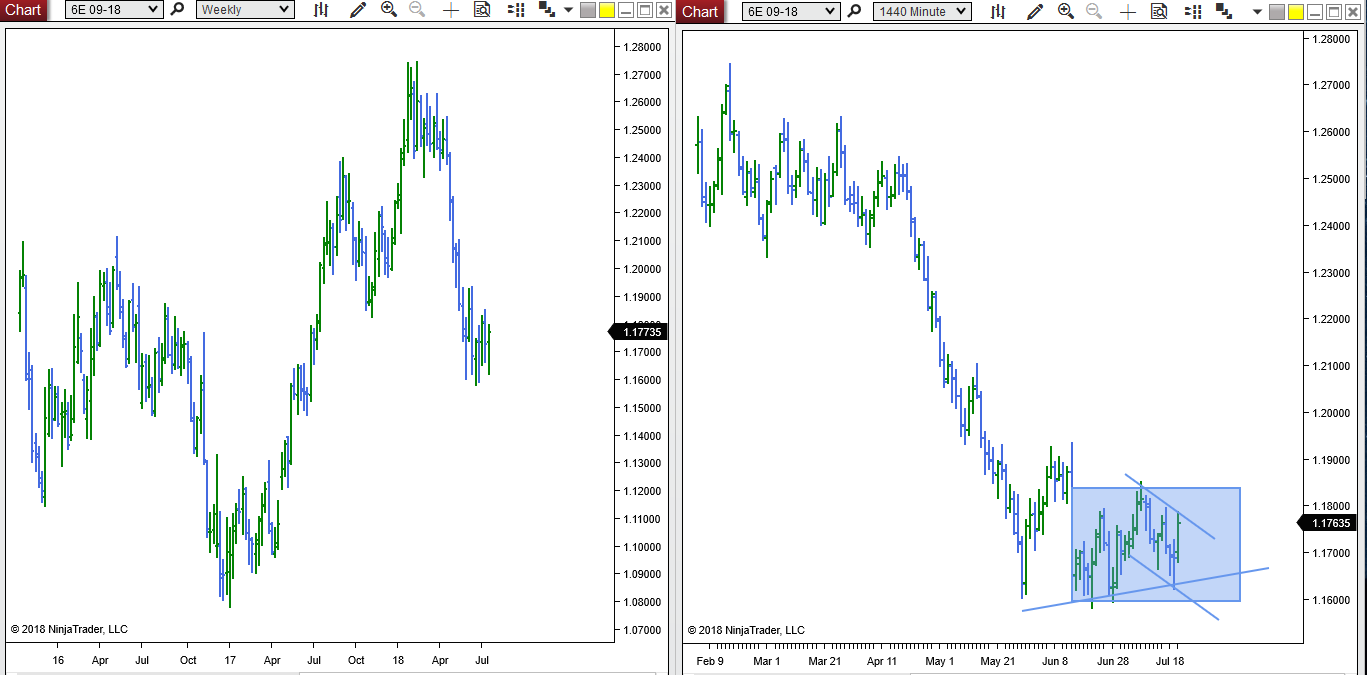
Task: Click 1.28000 label on Weekly price axis
Action: pyautogui.click(x=642, y=47)
